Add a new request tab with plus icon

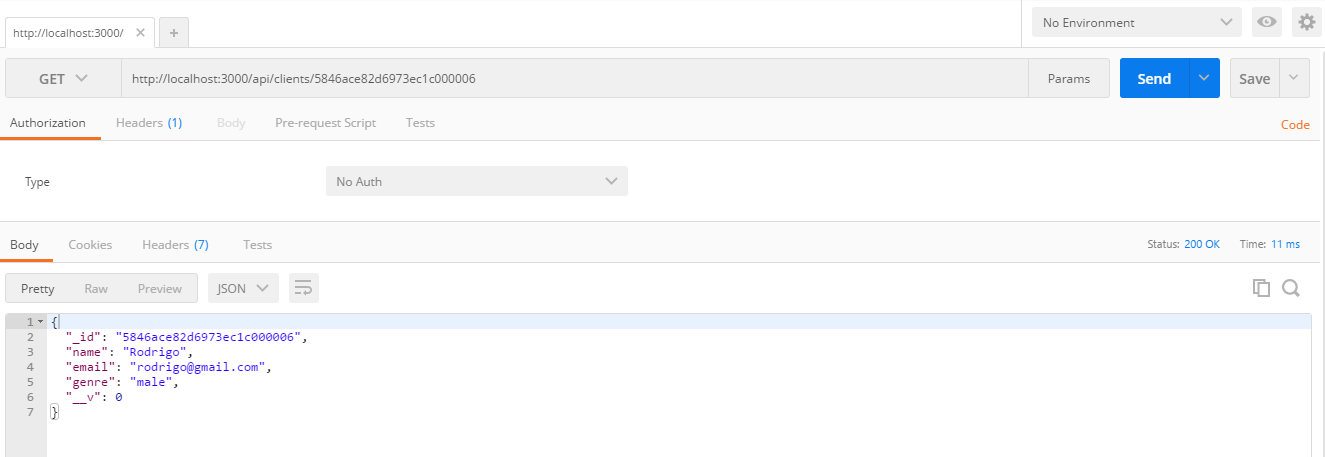(173, 33)
